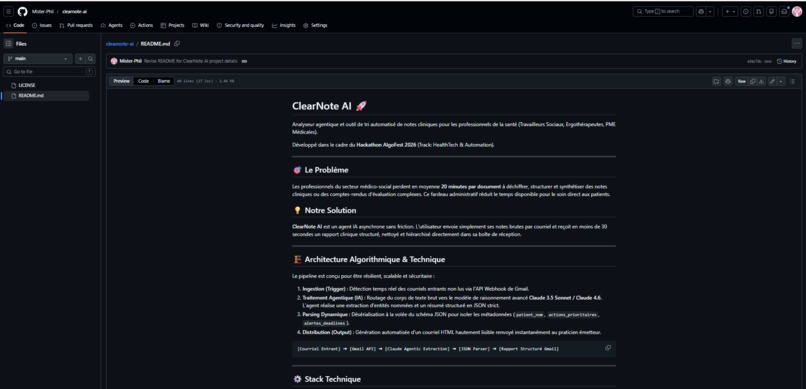The image size is (806, 389).
Task: Open the user avatar menu
Action: pos(797,11)
